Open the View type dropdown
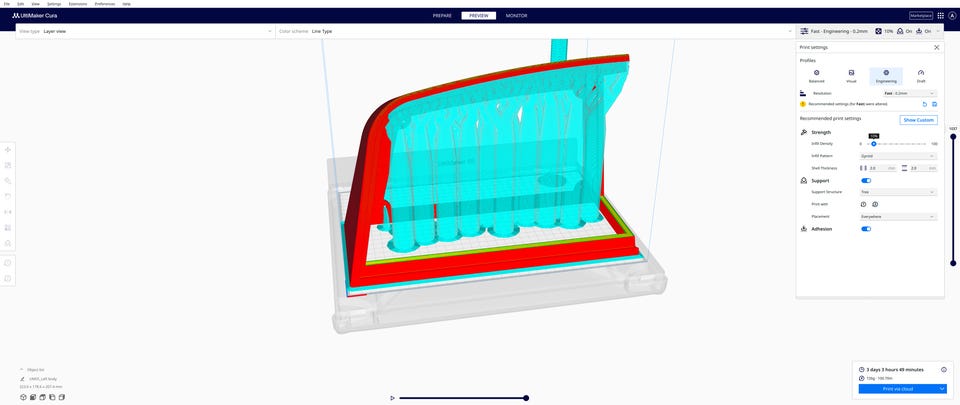The image size is (960, 405). pyautogui.click(x=145, y=31)
